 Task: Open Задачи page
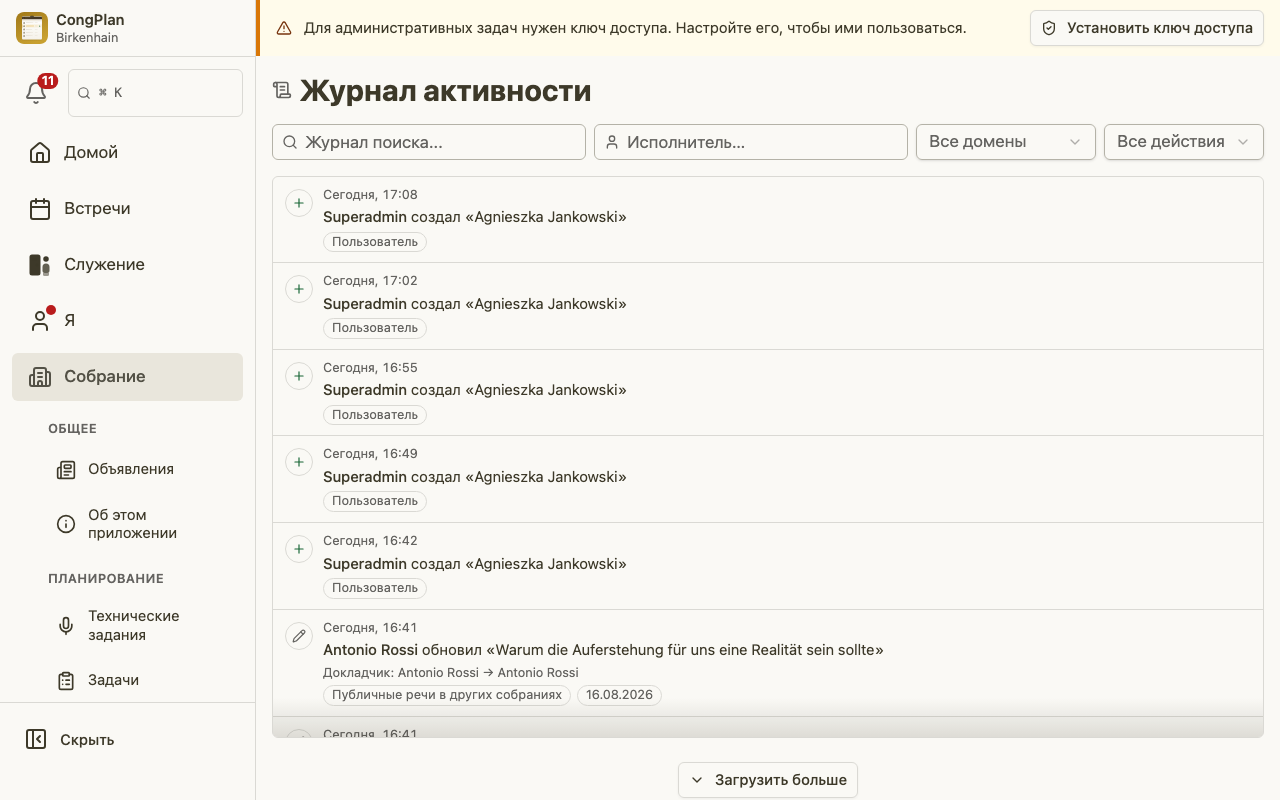pos(143,680)
